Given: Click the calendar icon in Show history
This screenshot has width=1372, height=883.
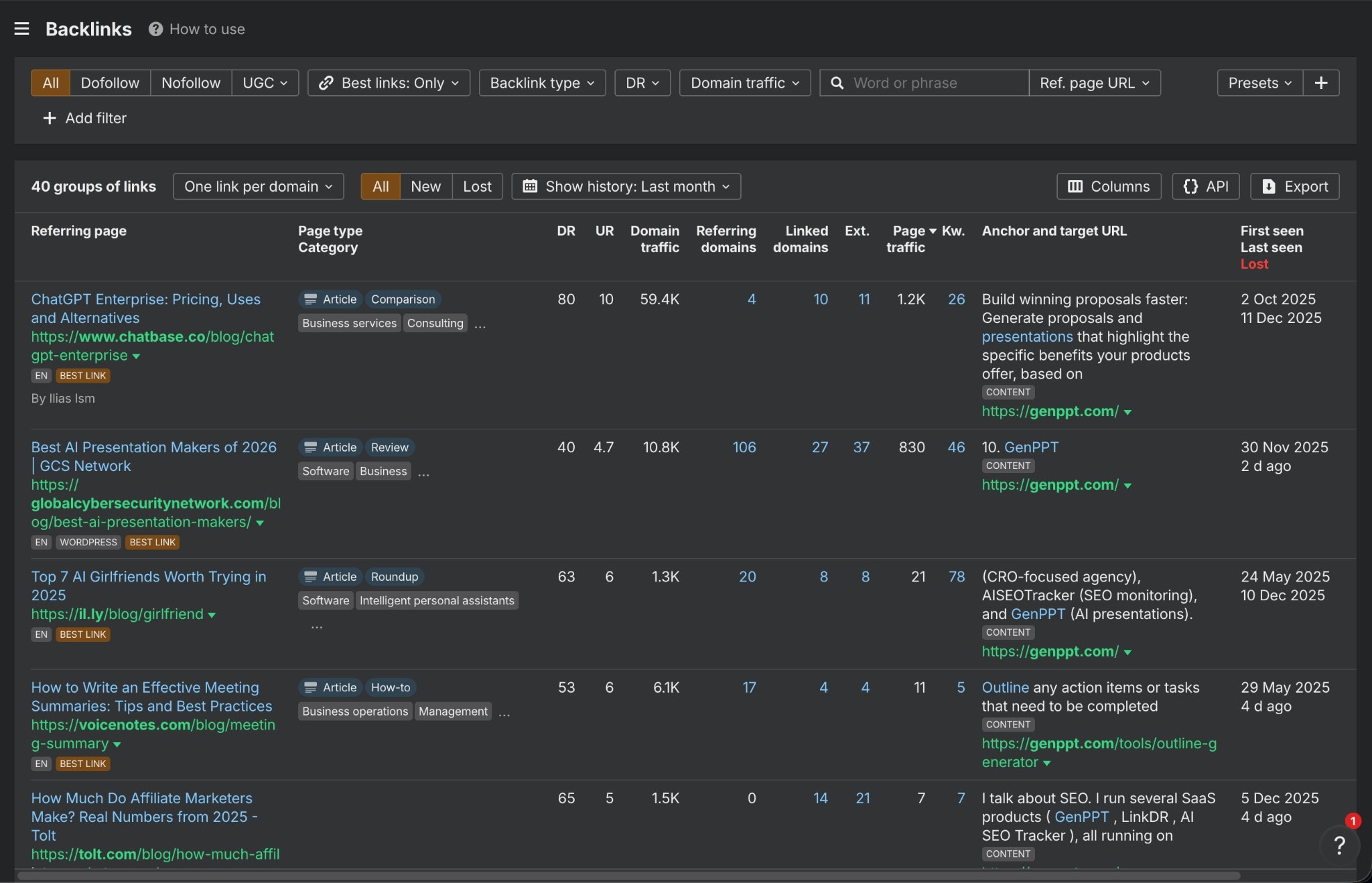Looking at the screenshot, I should [531, 186].
